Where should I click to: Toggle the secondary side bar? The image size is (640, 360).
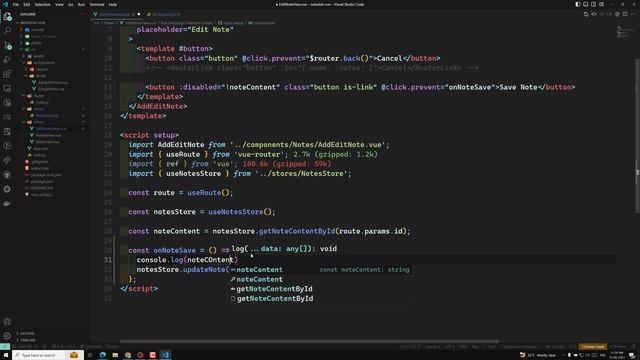click(x=593, y=4)
